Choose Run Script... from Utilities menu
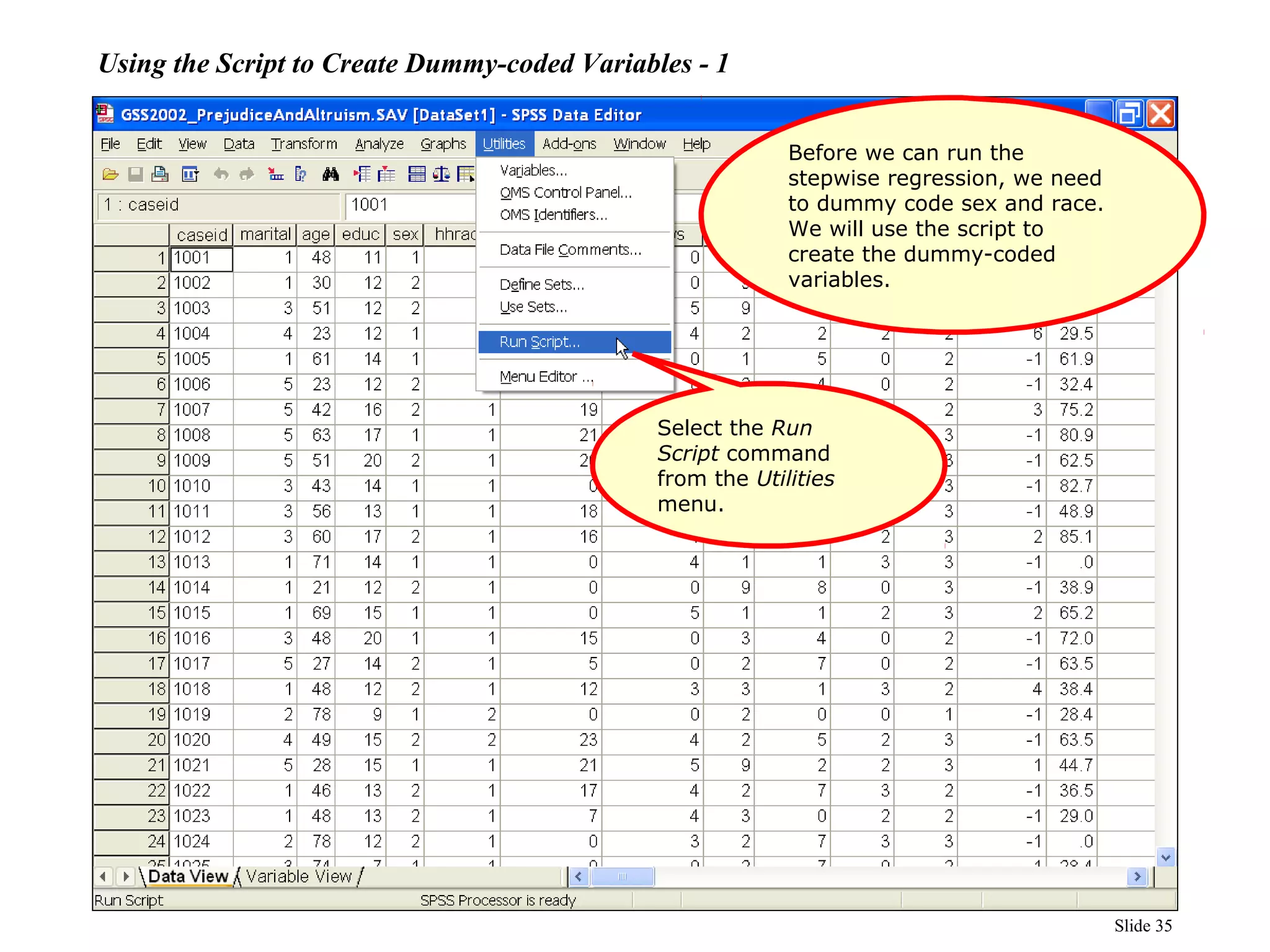 575,342
